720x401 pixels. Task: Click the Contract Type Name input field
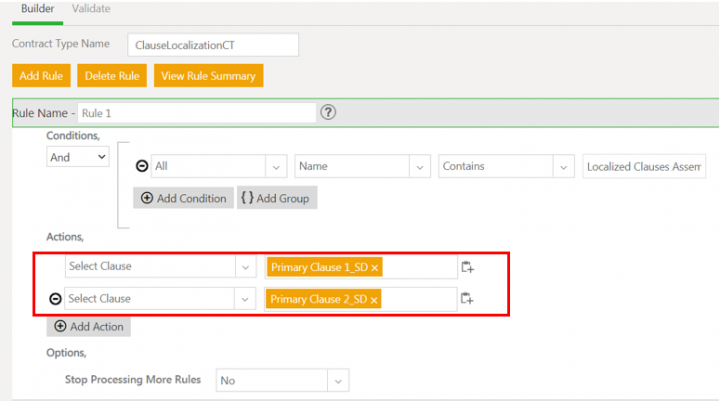[x=213, y=45]
